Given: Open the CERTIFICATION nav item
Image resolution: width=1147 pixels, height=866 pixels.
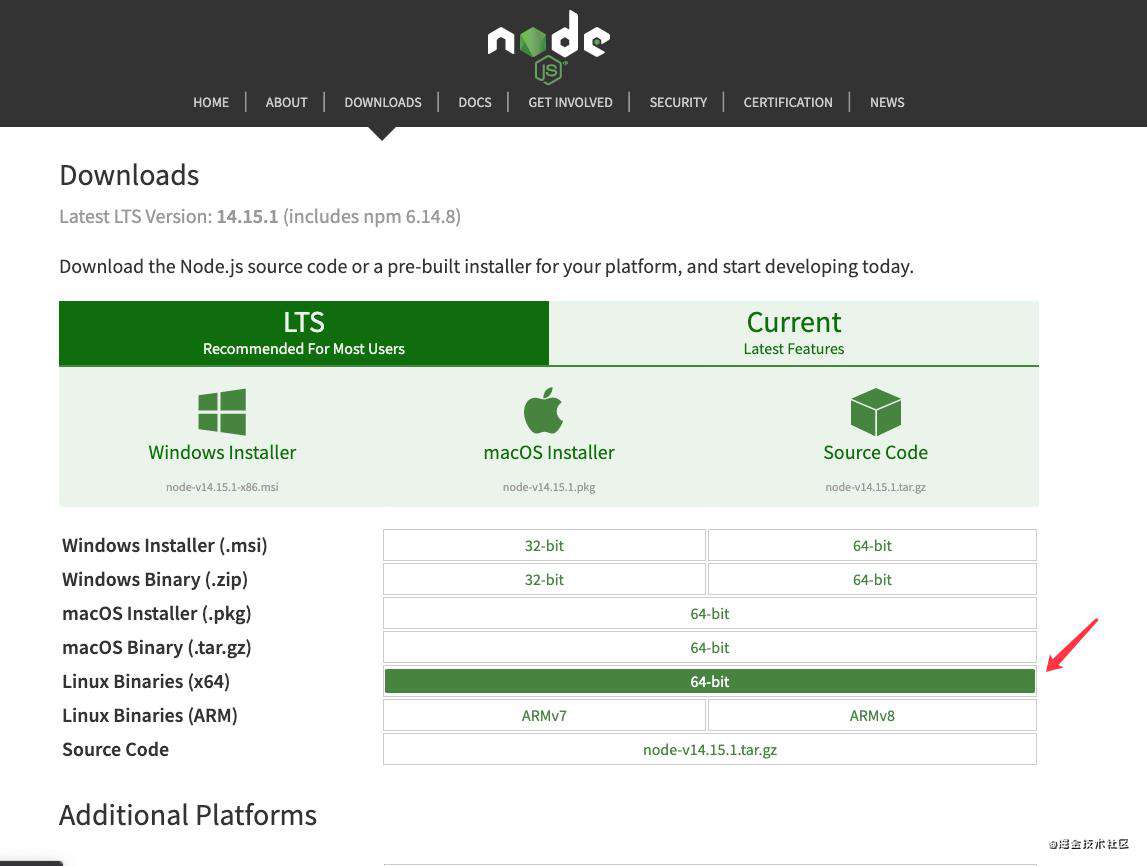Looking at the screenshot, I should click(788, 102).
